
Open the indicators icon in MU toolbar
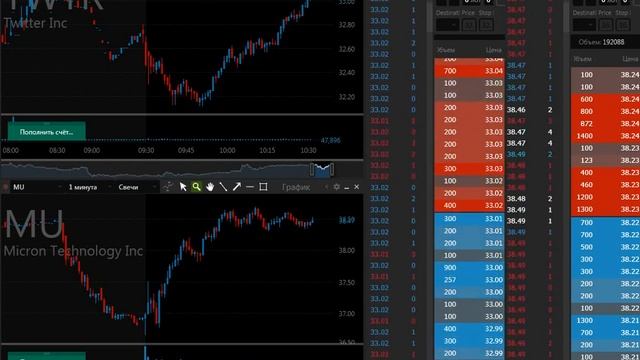[x=168, y=187]
